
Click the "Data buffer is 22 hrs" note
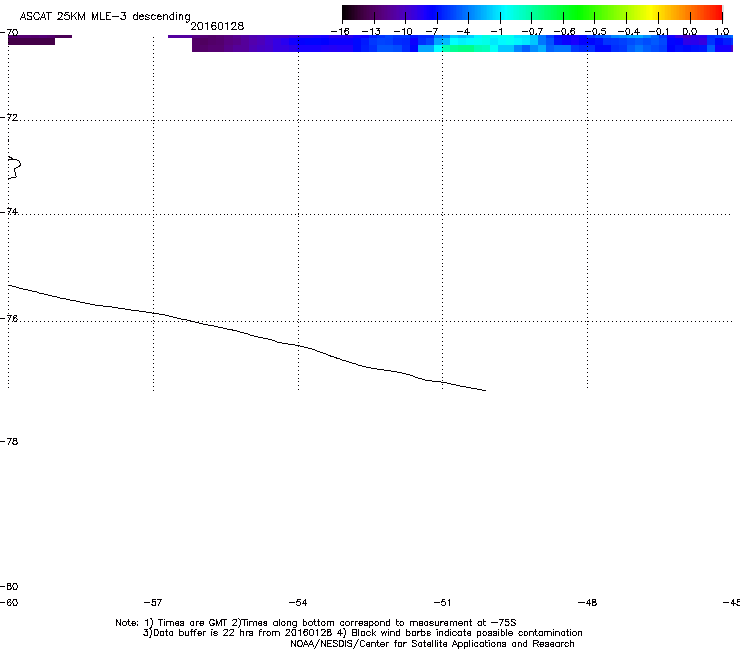click(239, 633)
